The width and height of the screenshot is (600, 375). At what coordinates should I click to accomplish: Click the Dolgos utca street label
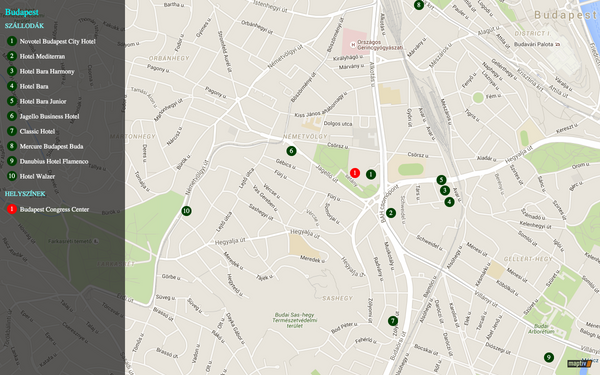coord(338,124)
